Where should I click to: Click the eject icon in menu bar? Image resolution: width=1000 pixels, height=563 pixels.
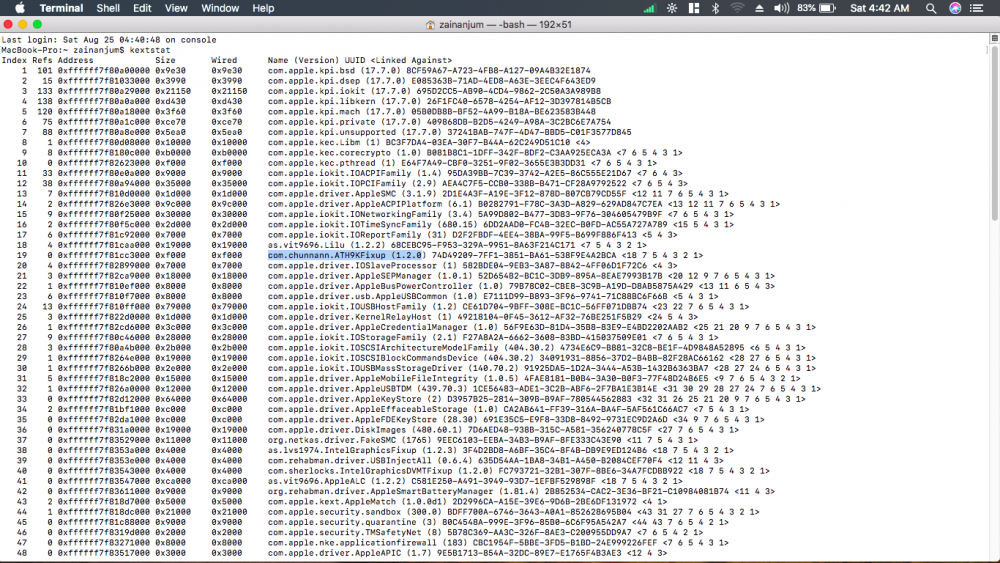(759, 8)
